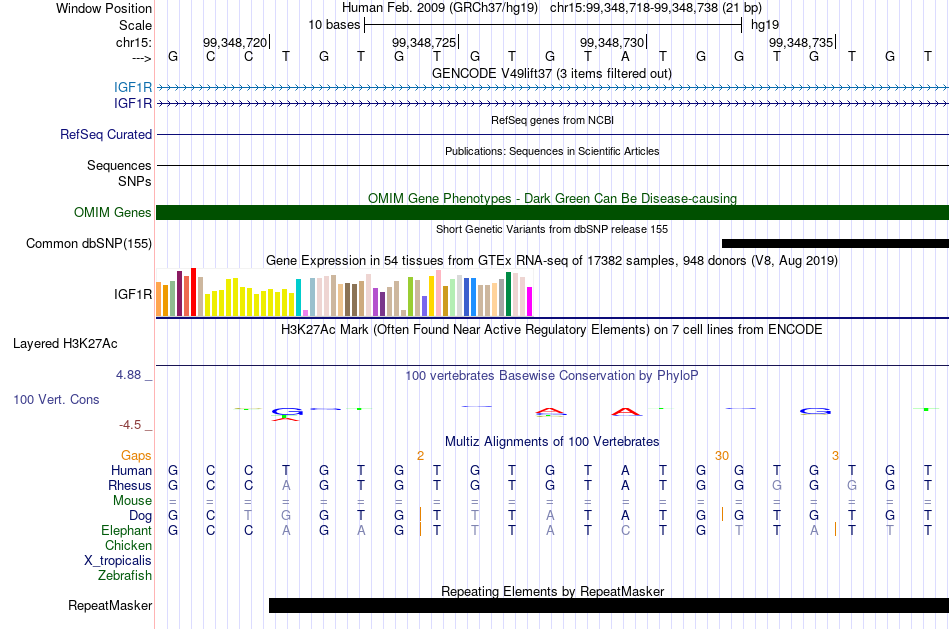Click the RepeatMasker black repeat element bar
This screenshot has height=629, width=950.
click(x=609, y=605)
